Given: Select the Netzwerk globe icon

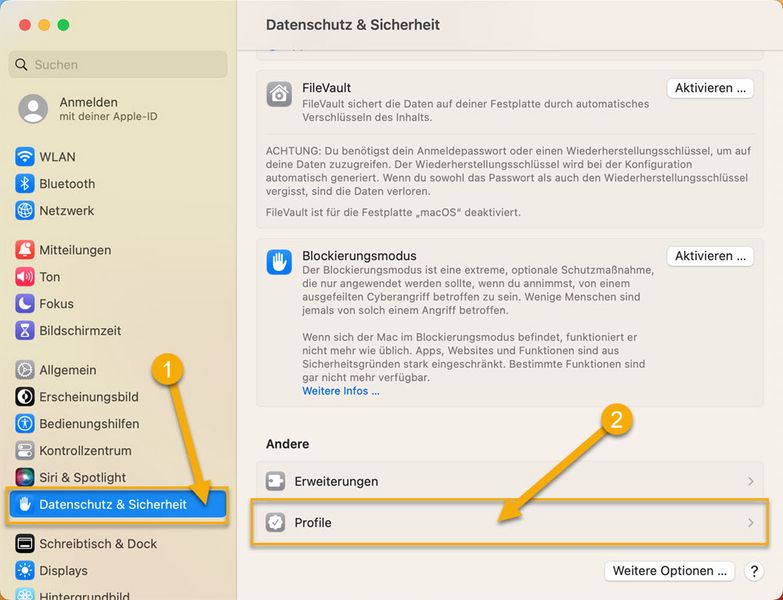Looking at the screenshot, I should pos(24,211).
